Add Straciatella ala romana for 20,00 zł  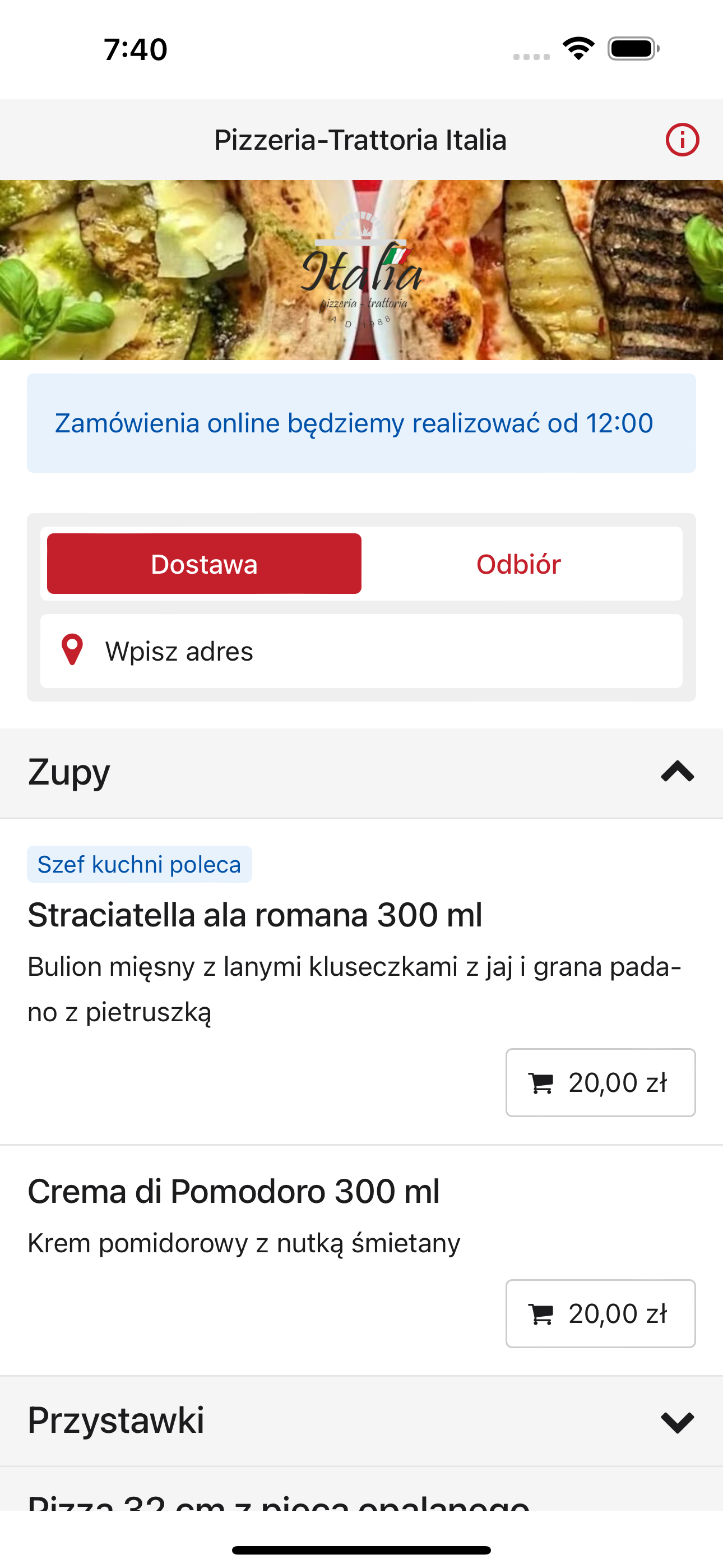pyautogui.click(x=601, y=1083)
